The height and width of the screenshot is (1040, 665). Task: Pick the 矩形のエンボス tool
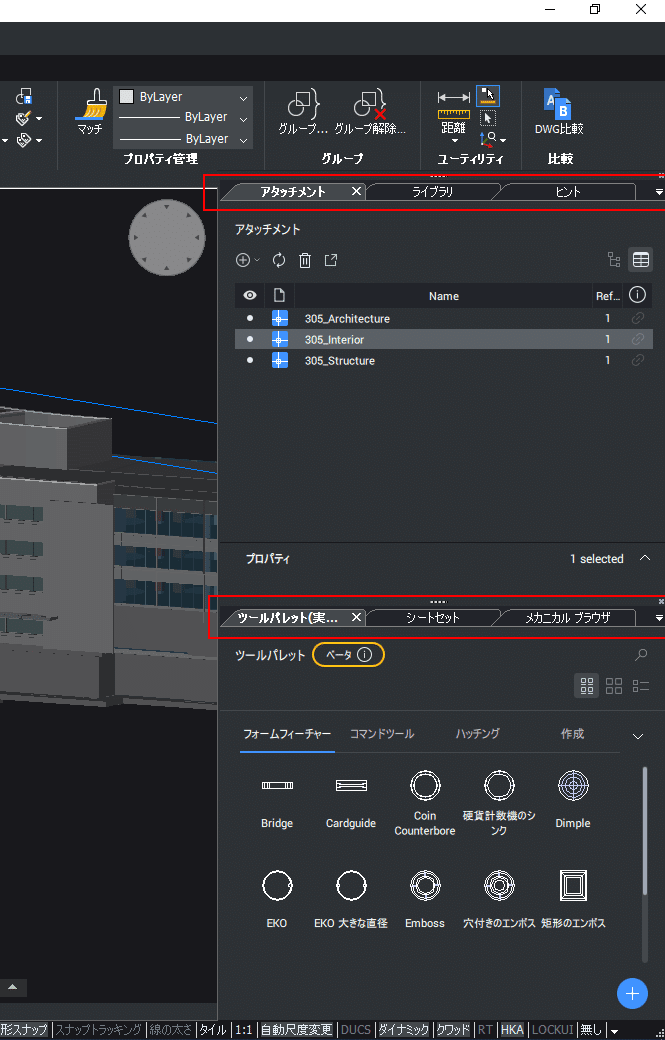(573, 899)
